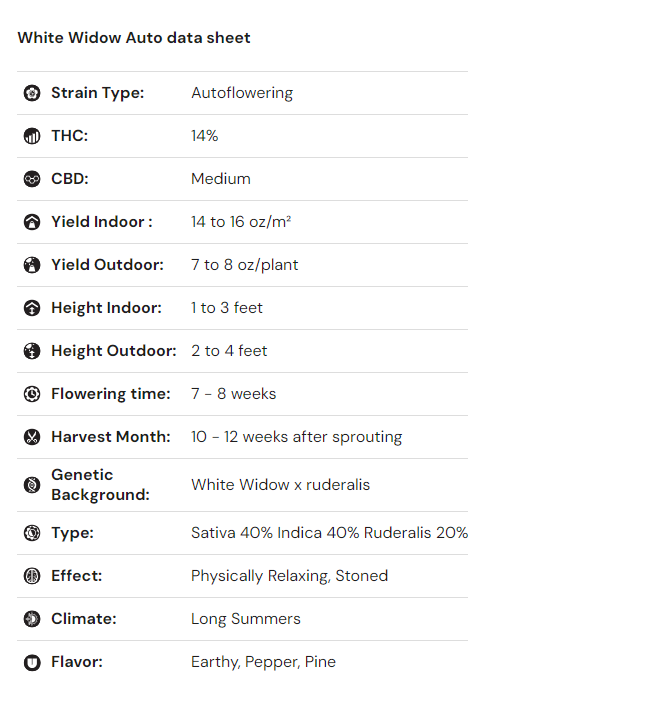Viewport: 660px width, 703px height.
Task: Click the Type row icon
Action: 32,533
